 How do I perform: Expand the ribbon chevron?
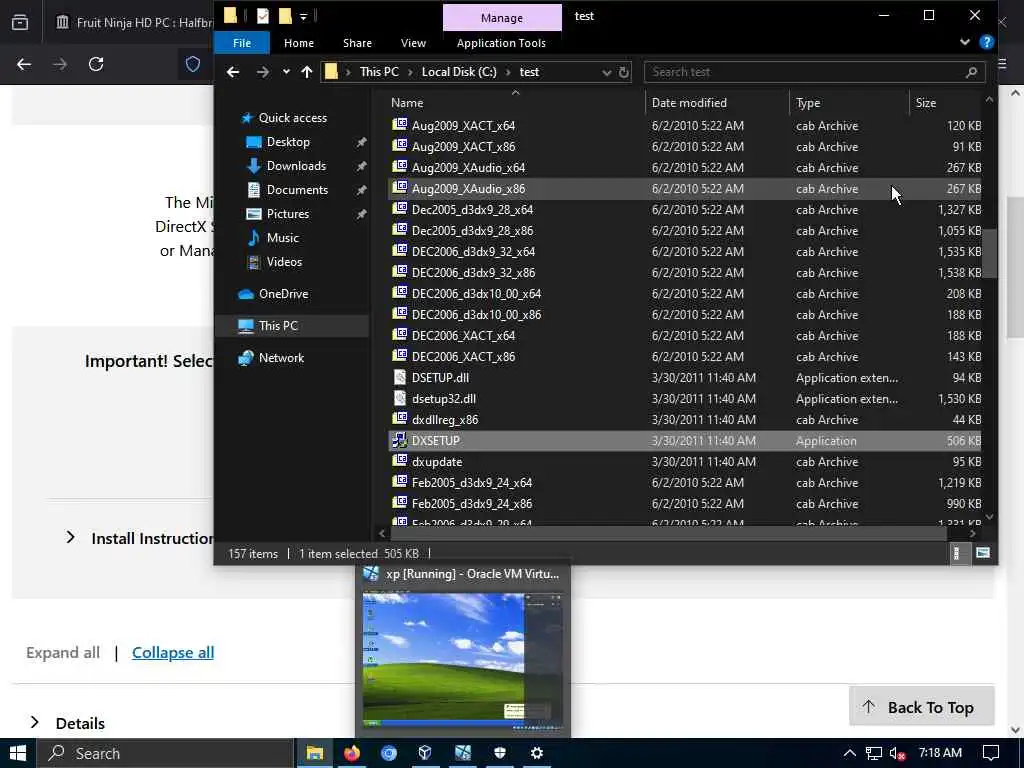[965, 42]
